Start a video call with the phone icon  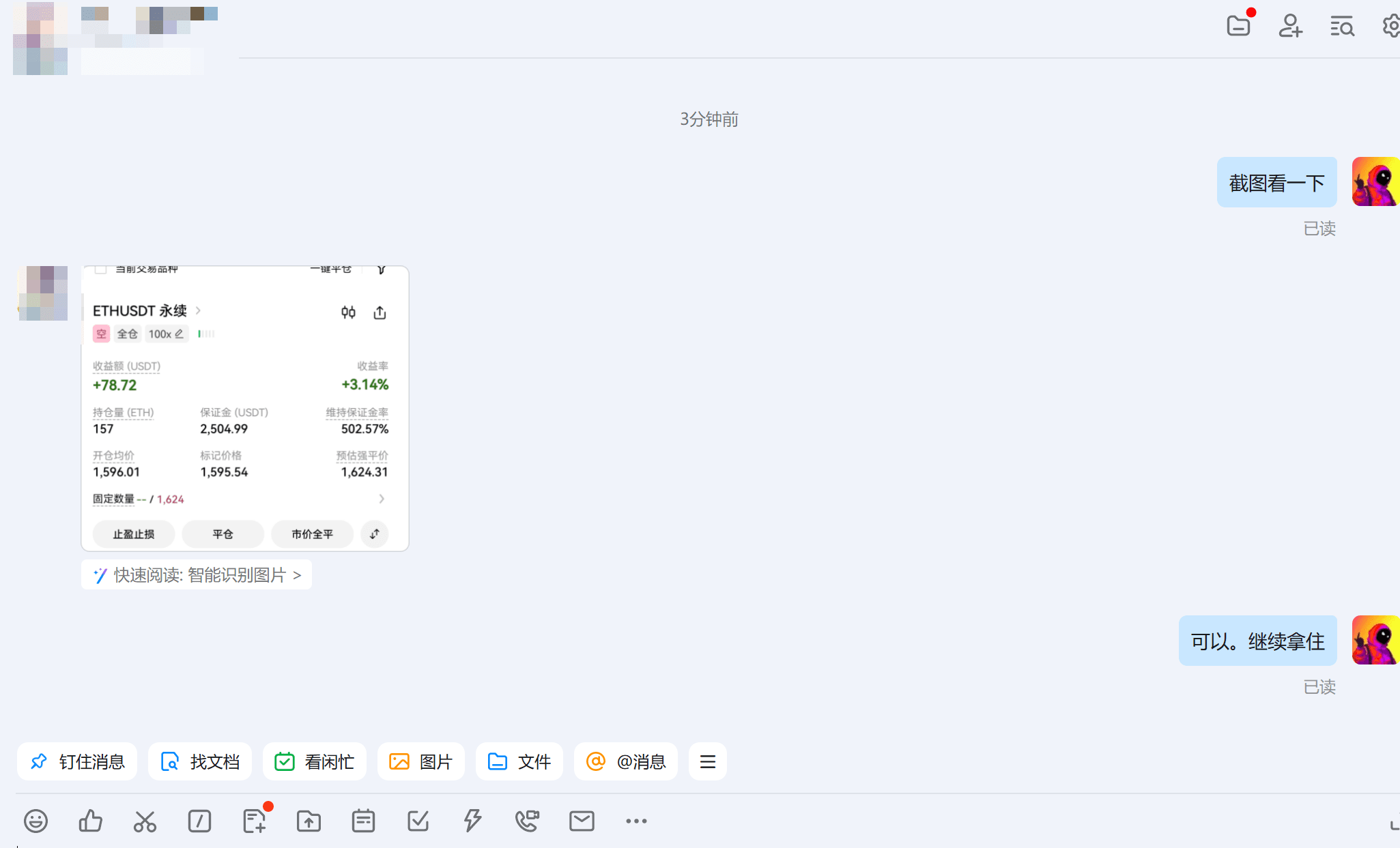[527, 821]
